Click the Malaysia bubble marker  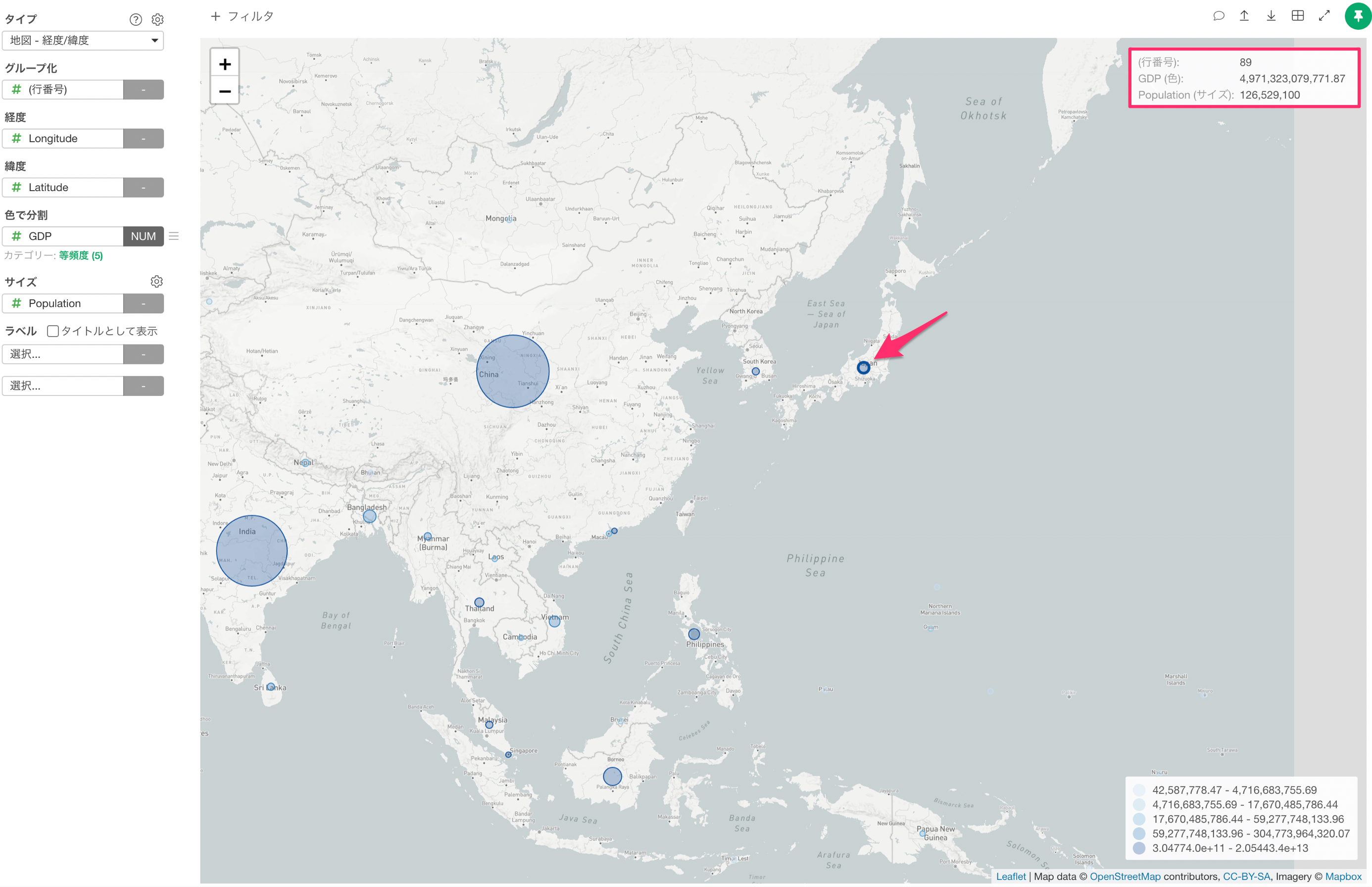pyautogui.click(x=489, y=726)
